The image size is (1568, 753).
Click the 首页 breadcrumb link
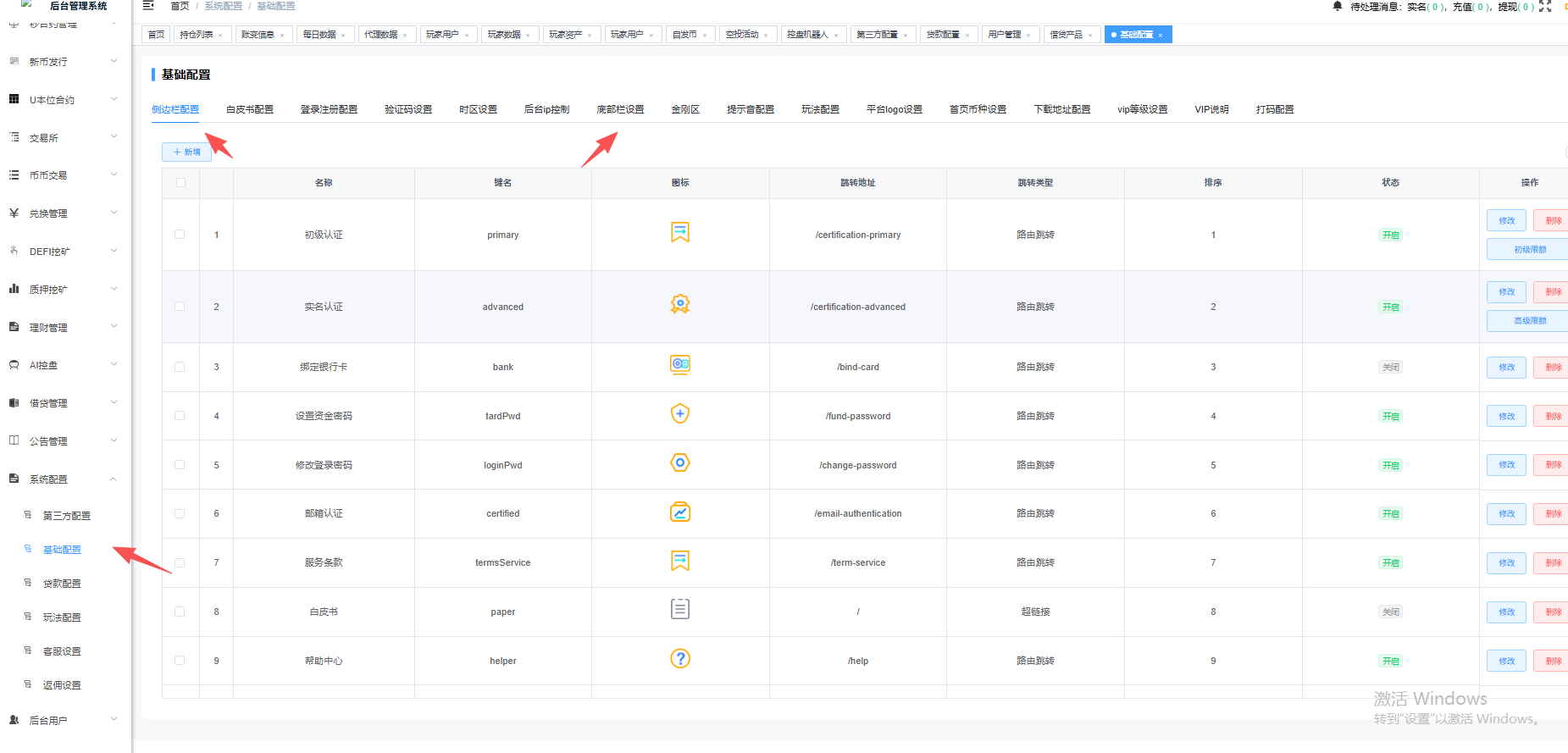180,6
